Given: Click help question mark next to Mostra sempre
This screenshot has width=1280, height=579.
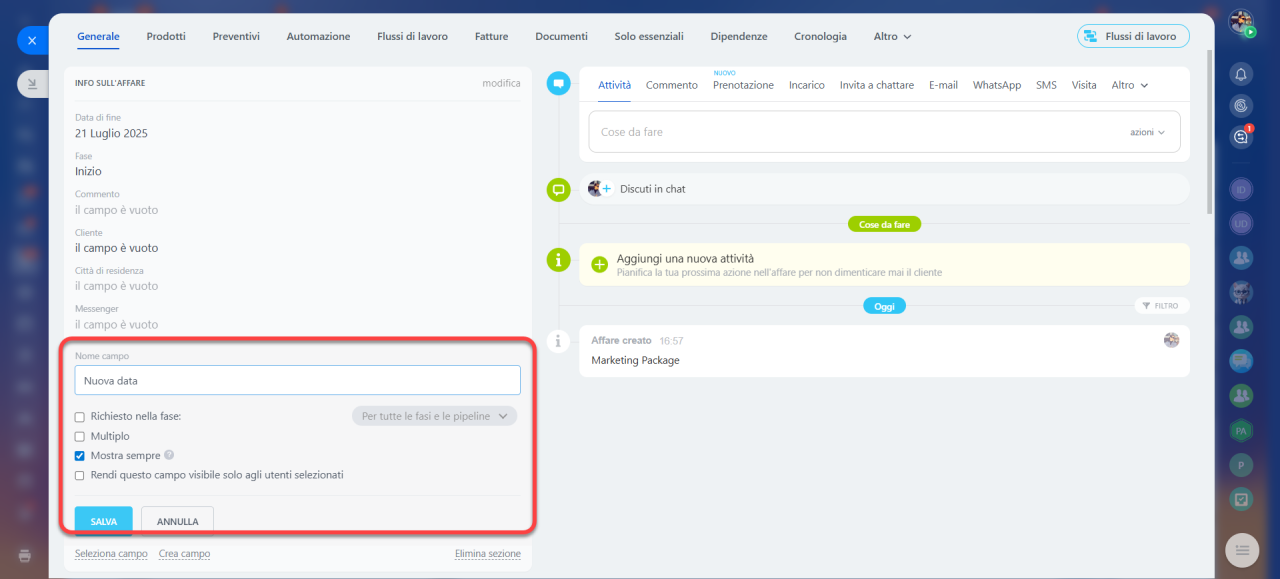Looking at the screenshot, I should [169, 455].
